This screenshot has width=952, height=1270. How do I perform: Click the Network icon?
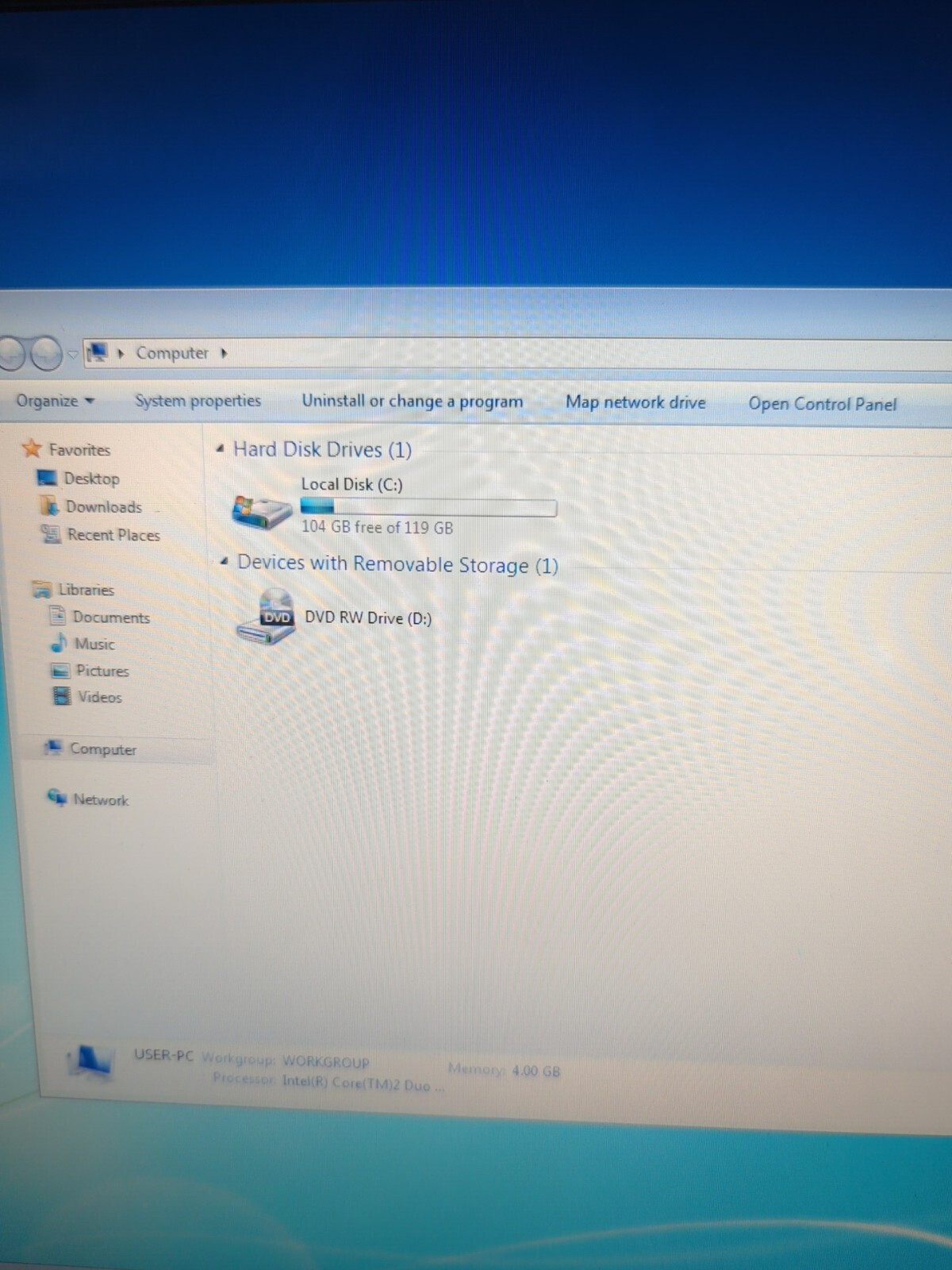(56, 797)
